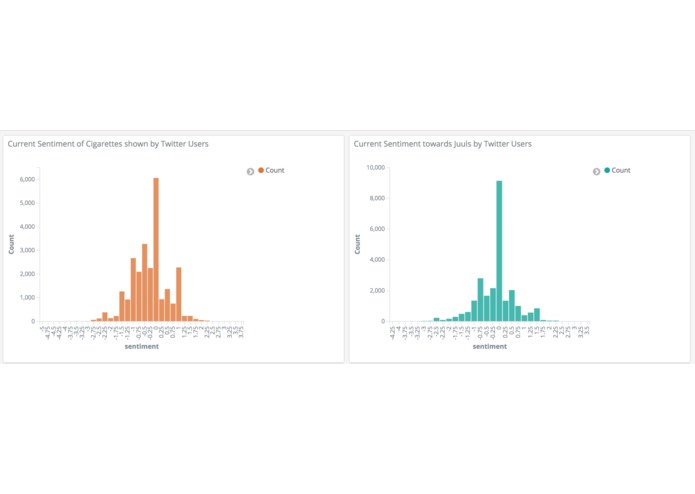Click the '10,000' y-axis tick in Juuls chart
The height and width of the screenshot is (494, 695).
pyautogui.click(x=375, y=167)
